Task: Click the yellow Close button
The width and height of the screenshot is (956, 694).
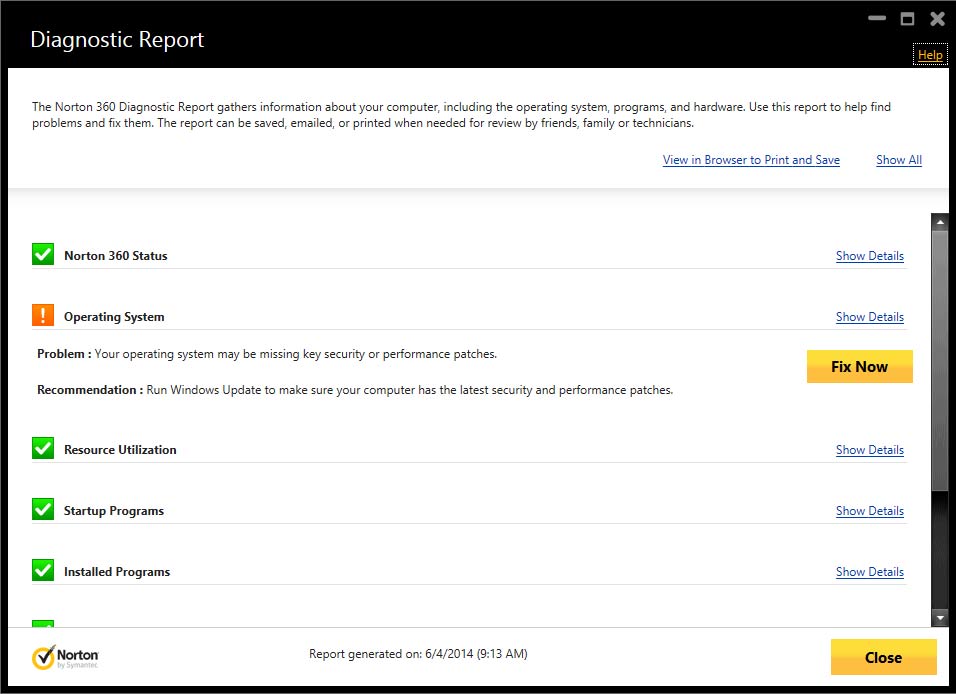Action: [883, 657]
